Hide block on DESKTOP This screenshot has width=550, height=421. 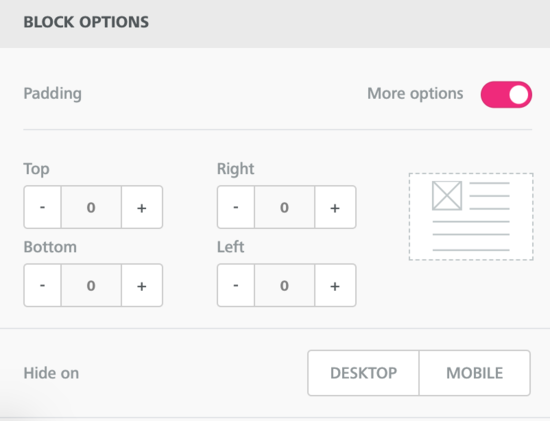pyautogui.click(x=363, y=373)
